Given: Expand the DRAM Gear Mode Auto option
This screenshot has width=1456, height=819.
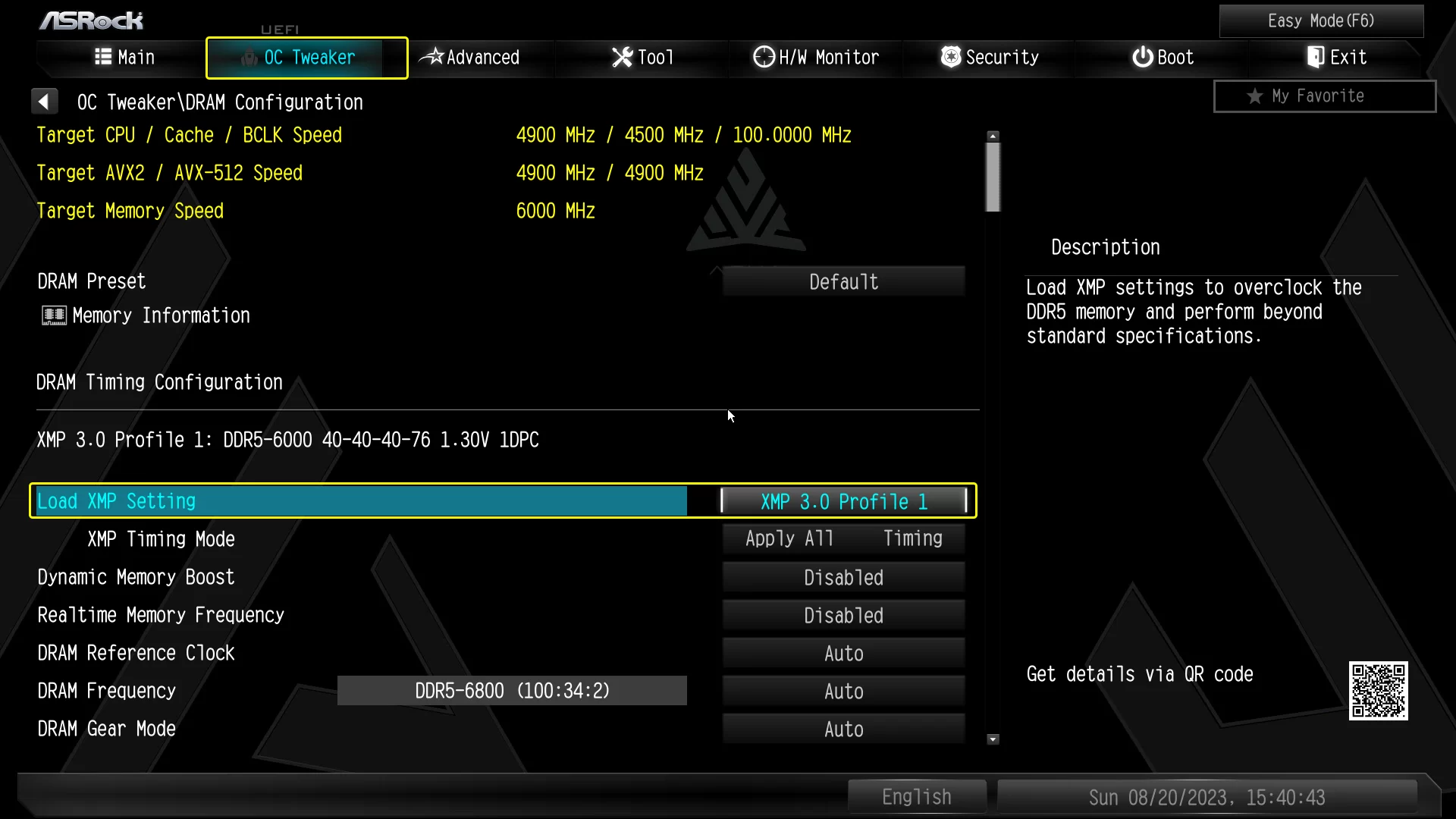Looking at the screenshot, I should (843, 730).
